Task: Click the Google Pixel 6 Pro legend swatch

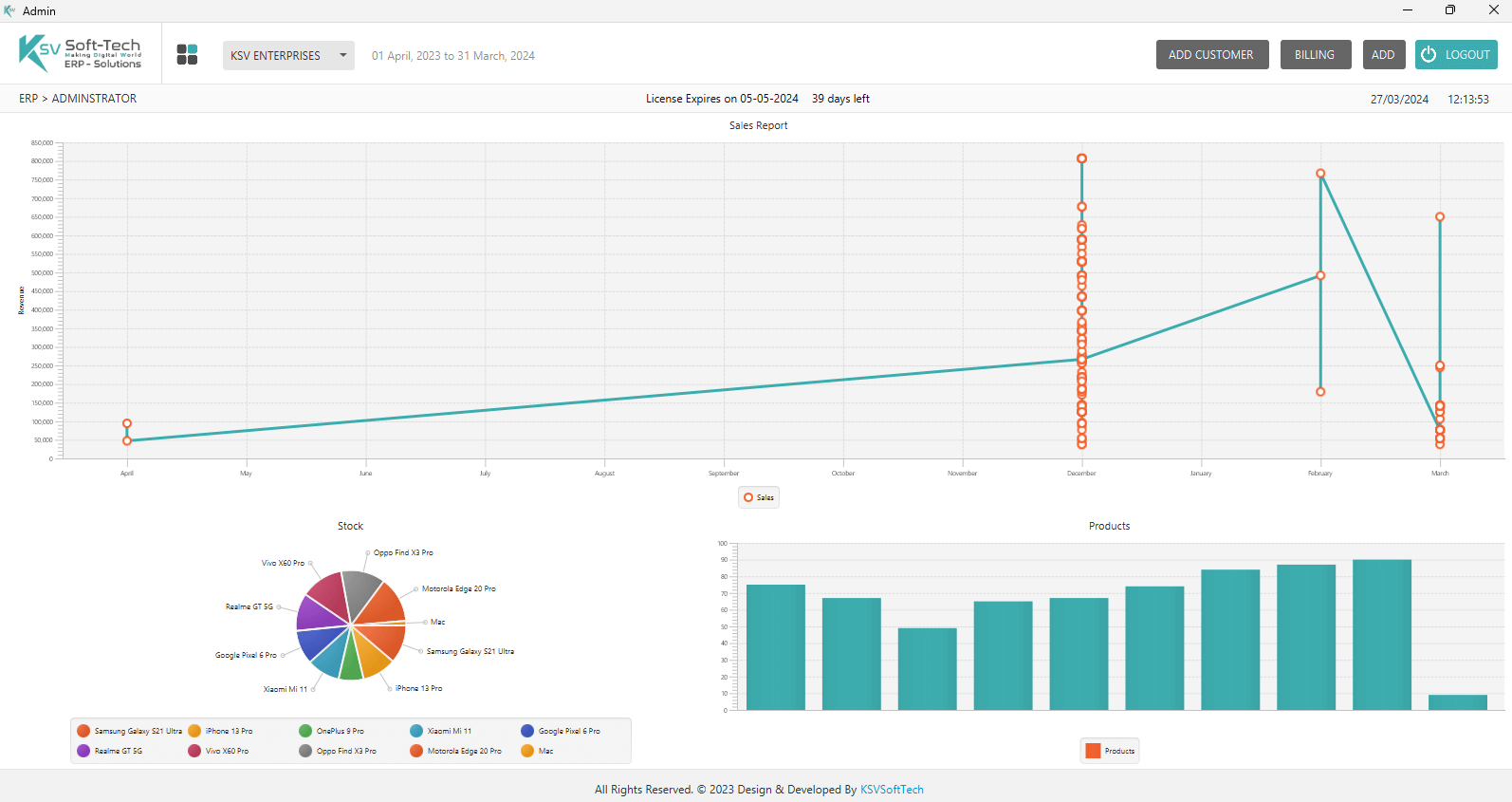Action: coord(527,731)
